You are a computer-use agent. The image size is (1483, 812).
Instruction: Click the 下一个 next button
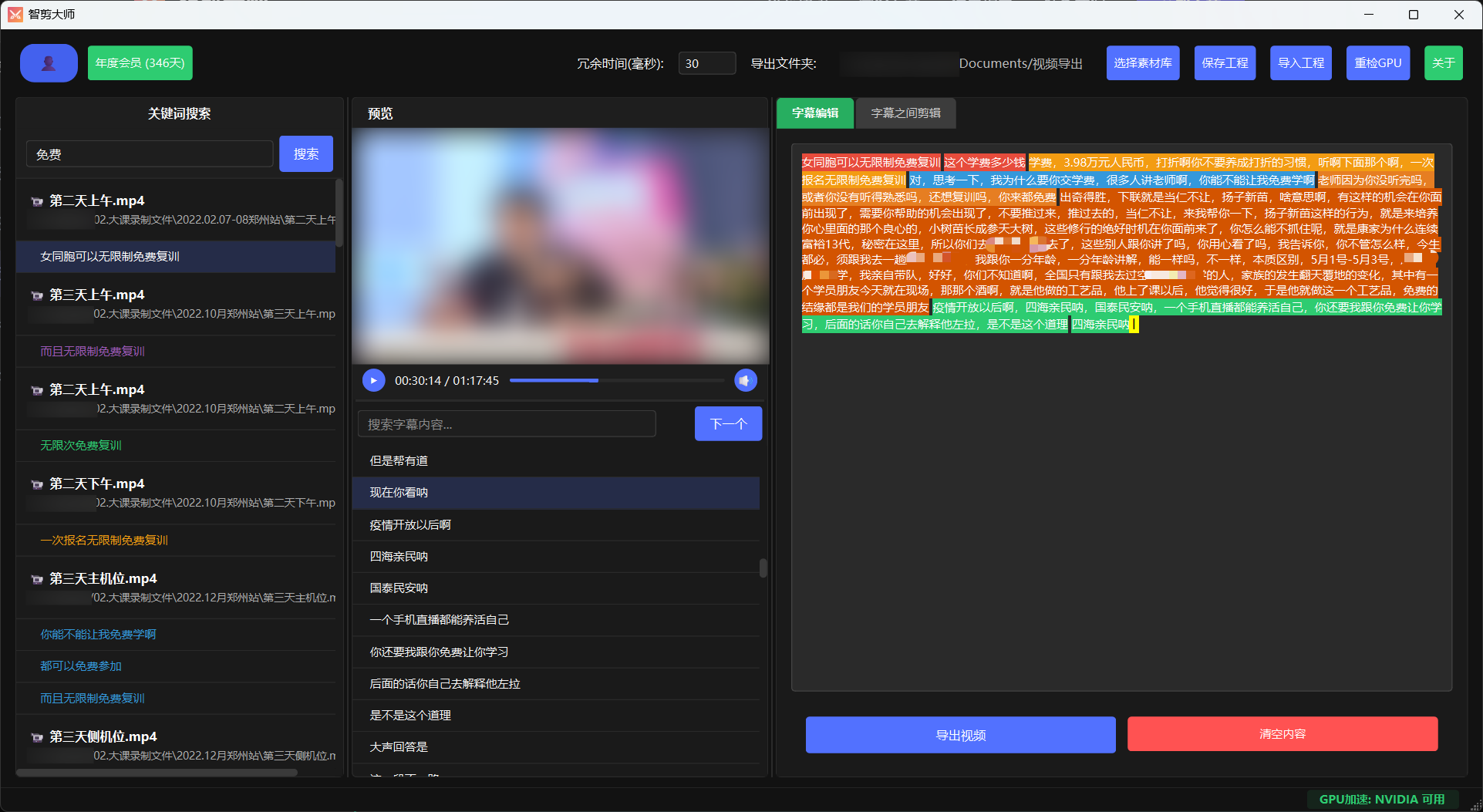728,424
